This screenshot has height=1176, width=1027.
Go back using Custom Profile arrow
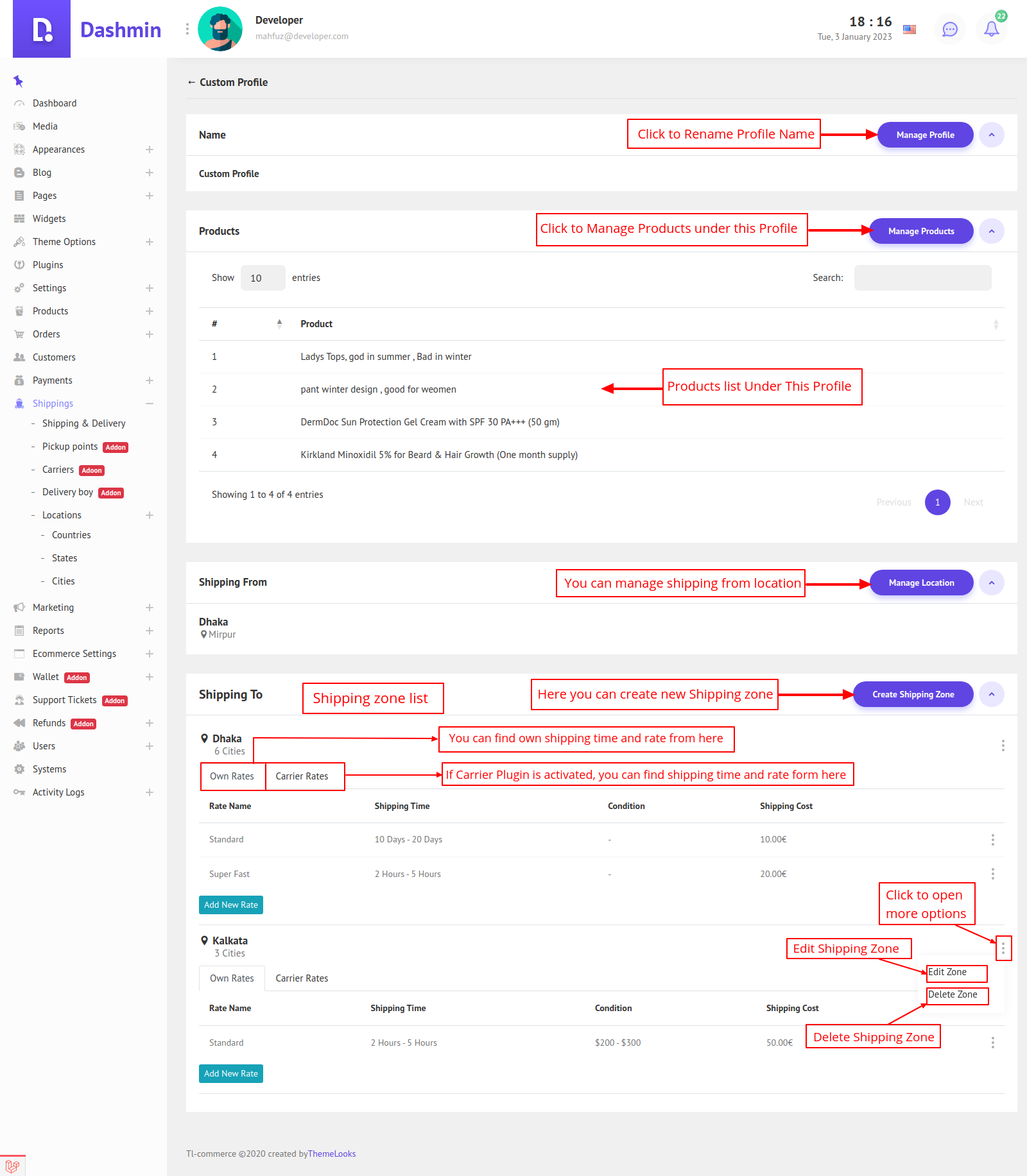point(191,82)
